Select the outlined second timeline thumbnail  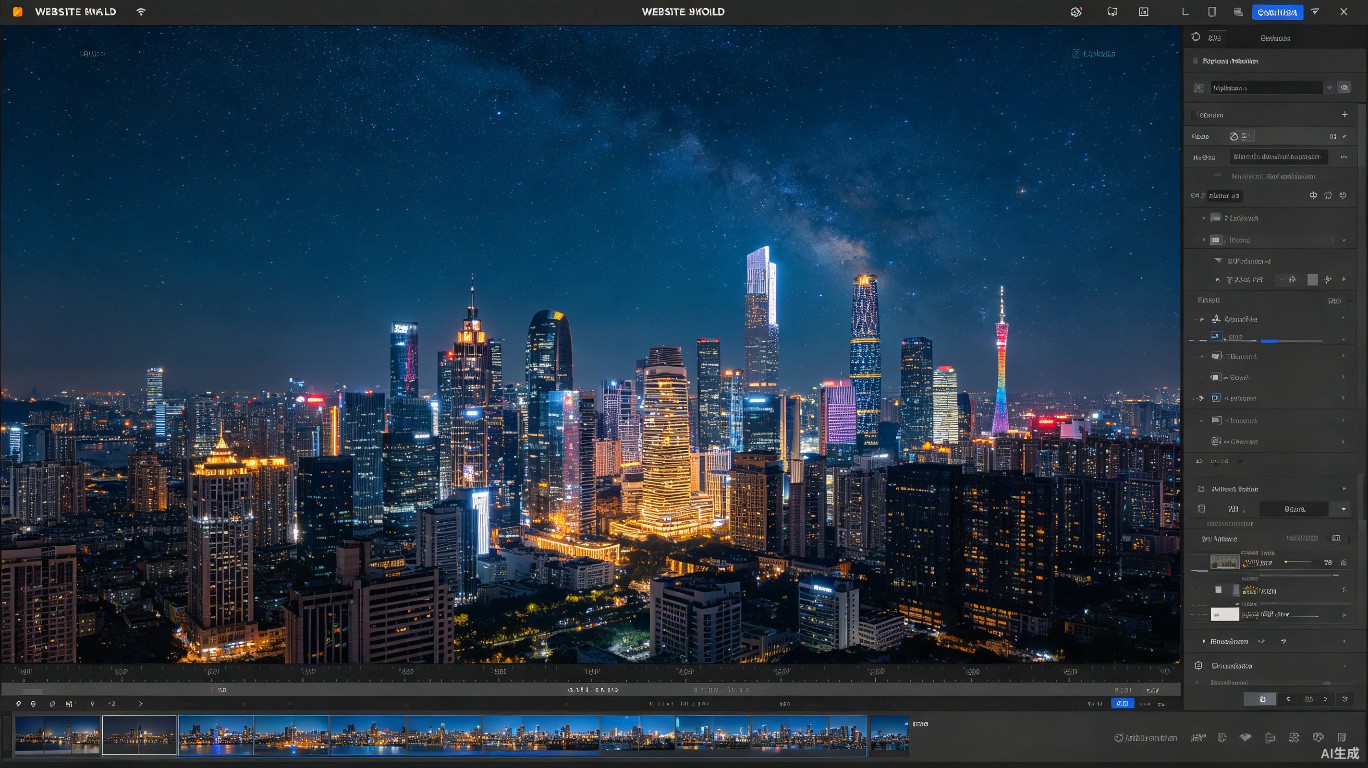[x=139, y=734]
